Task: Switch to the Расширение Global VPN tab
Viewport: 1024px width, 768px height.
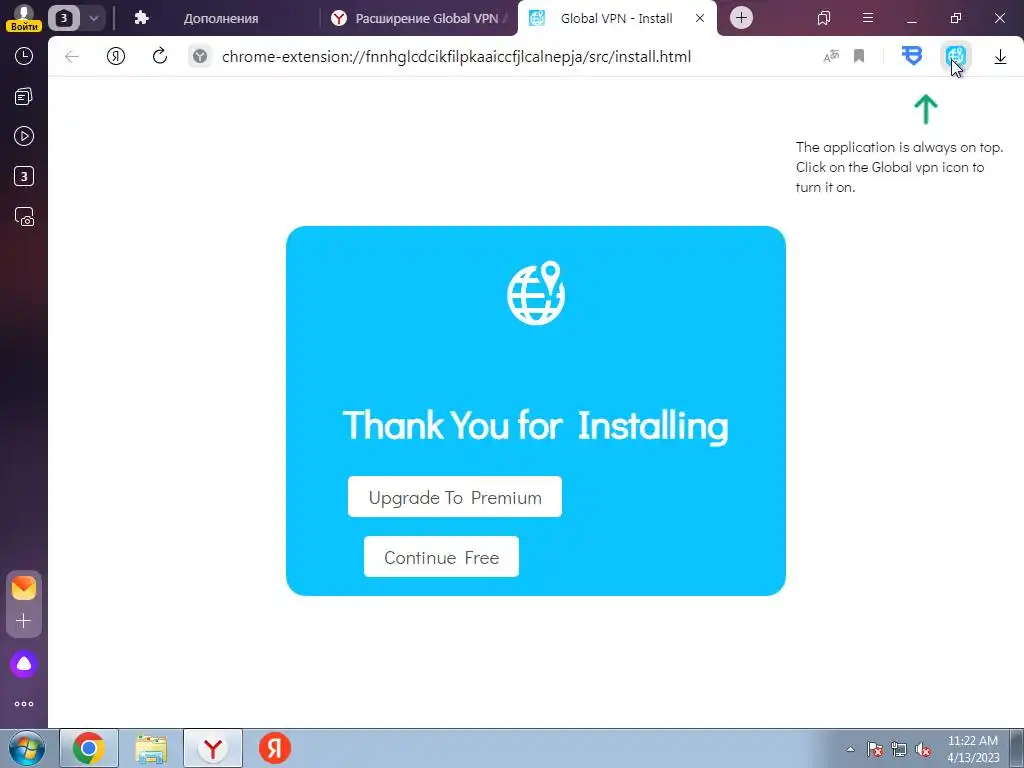Action: [419, 18]
